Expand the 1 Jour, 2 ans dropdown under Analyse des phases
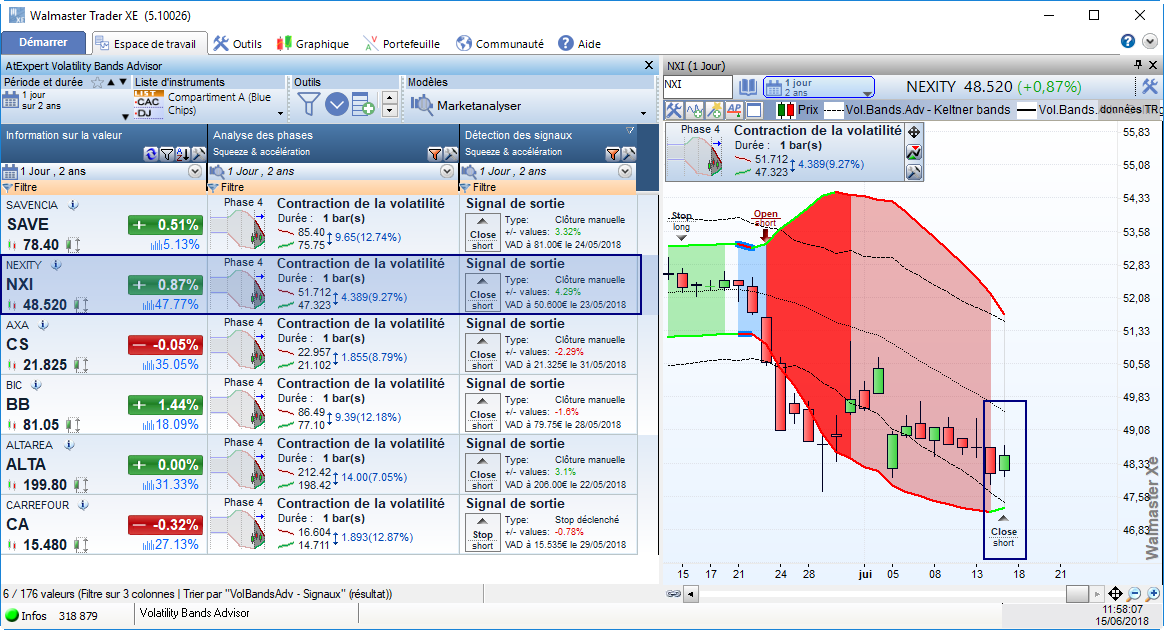The image size is (1164, 630). (x=447, y=171)
